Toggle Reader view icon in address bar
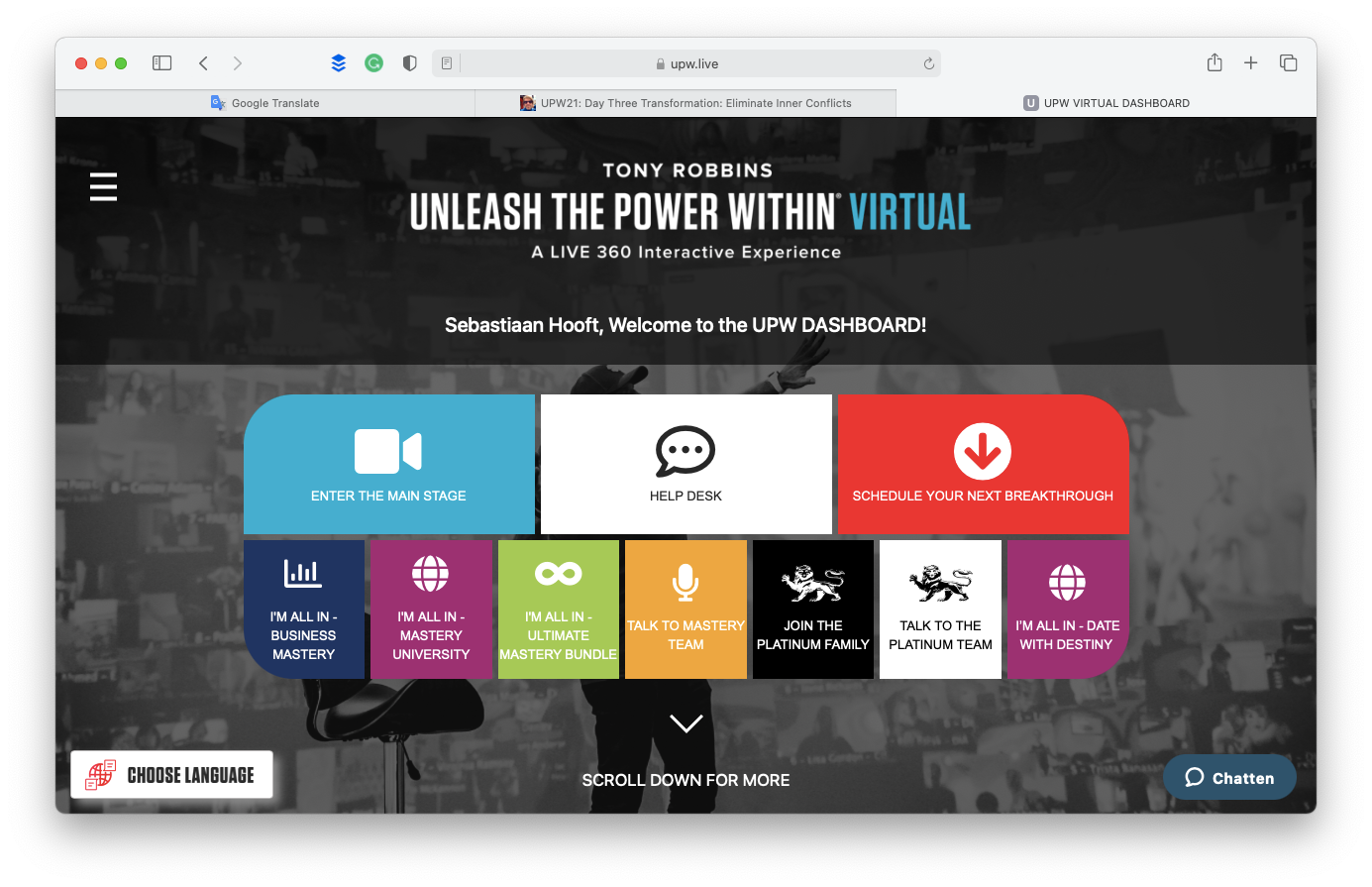Image resolution: width=1372 pixels, height=887 pixels. coord(447,63)
